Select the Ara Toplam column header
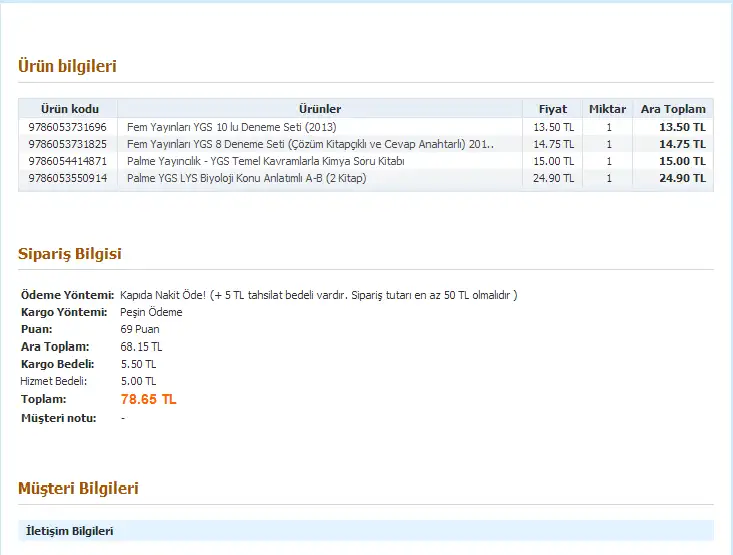Screen dimensions: 733x555 673,109
